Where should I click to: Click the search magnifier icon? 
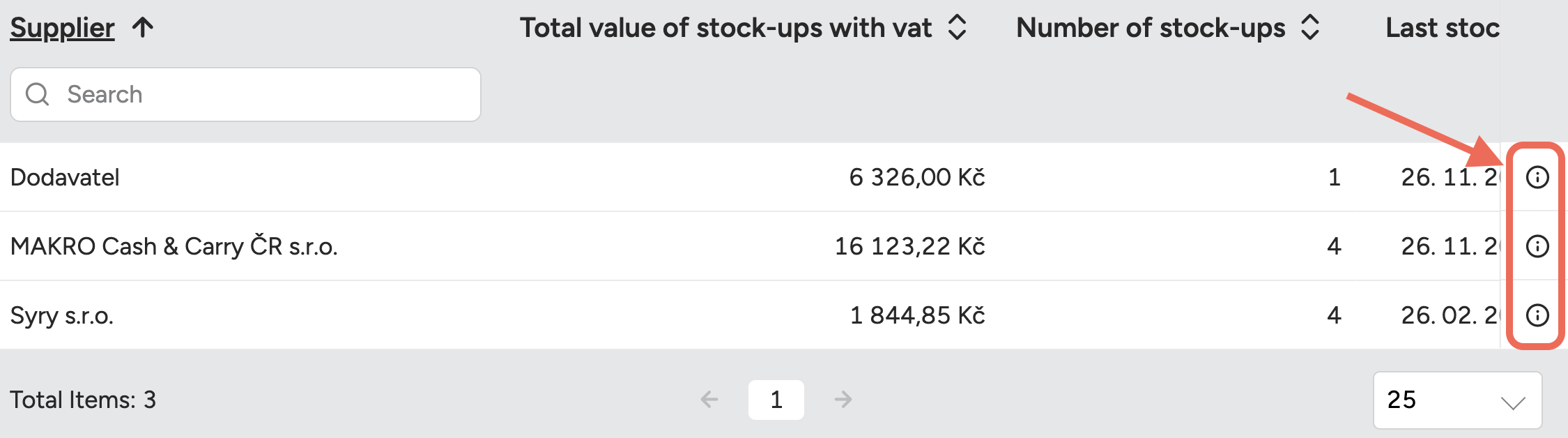tap(37, 94)
